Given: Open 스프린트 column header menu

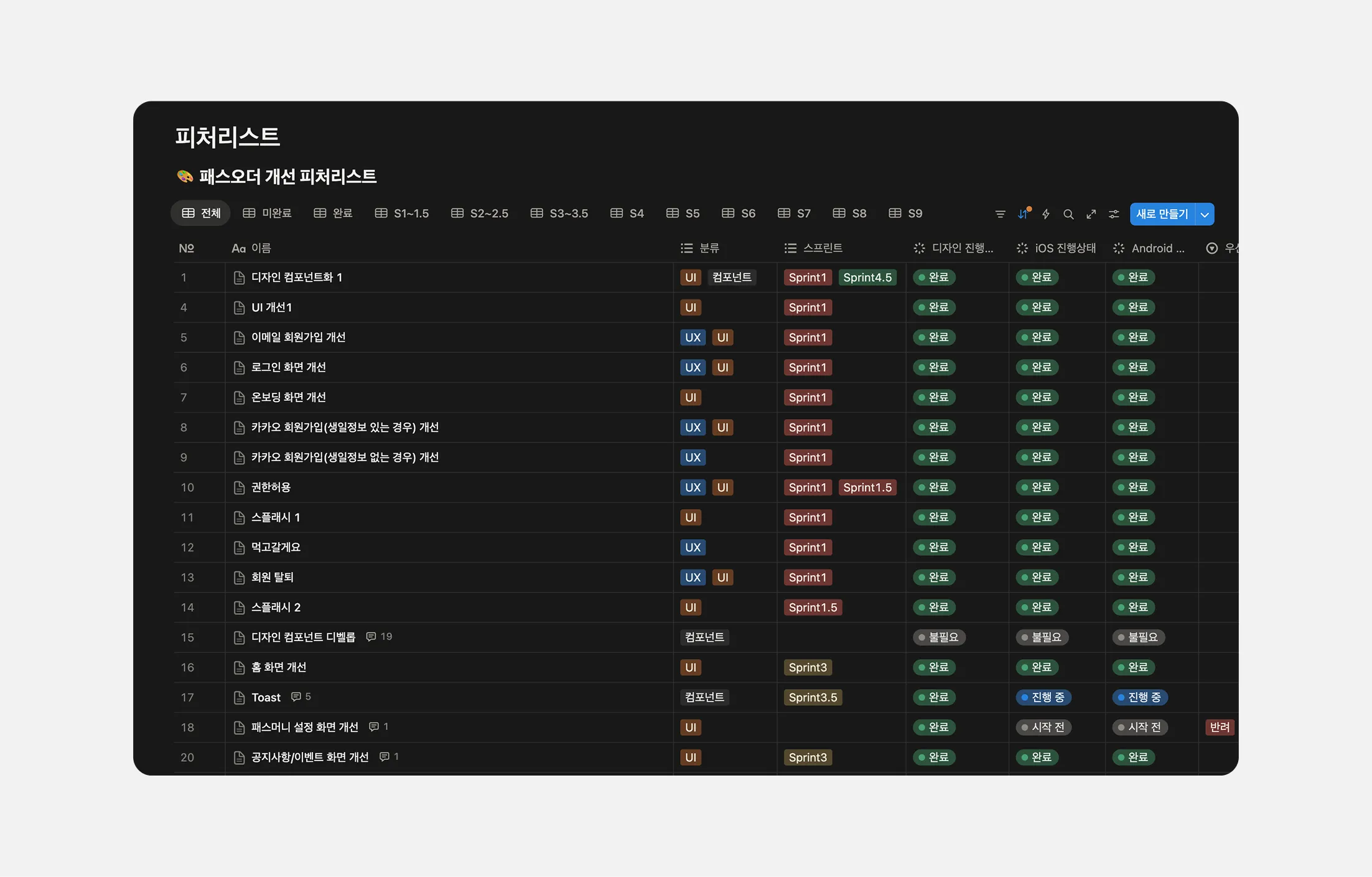Looking at the screenshot, I should point(821,248).
